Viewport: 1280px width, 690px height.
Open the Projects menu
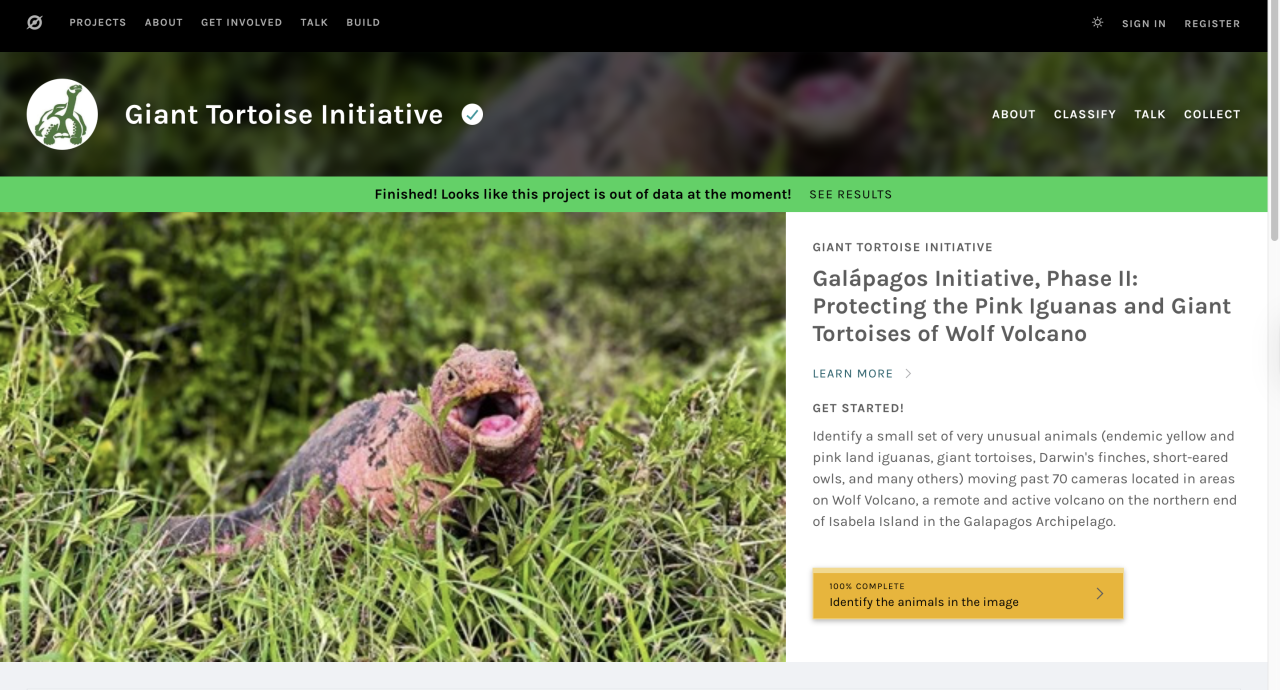pos(98,22)
